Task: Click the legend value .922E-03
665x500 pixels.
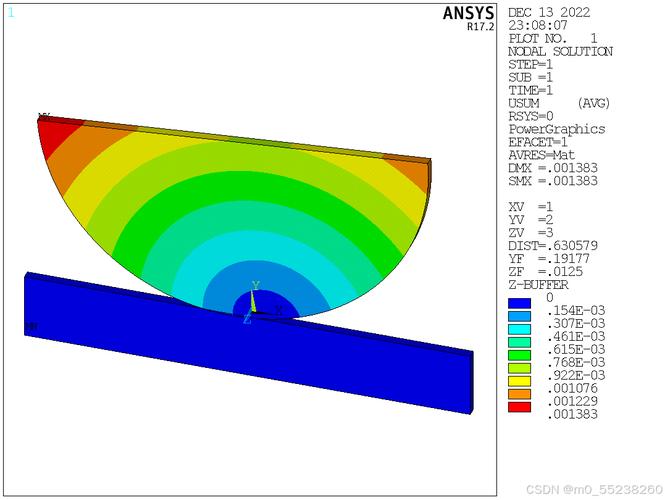Action: click(576, 376)
